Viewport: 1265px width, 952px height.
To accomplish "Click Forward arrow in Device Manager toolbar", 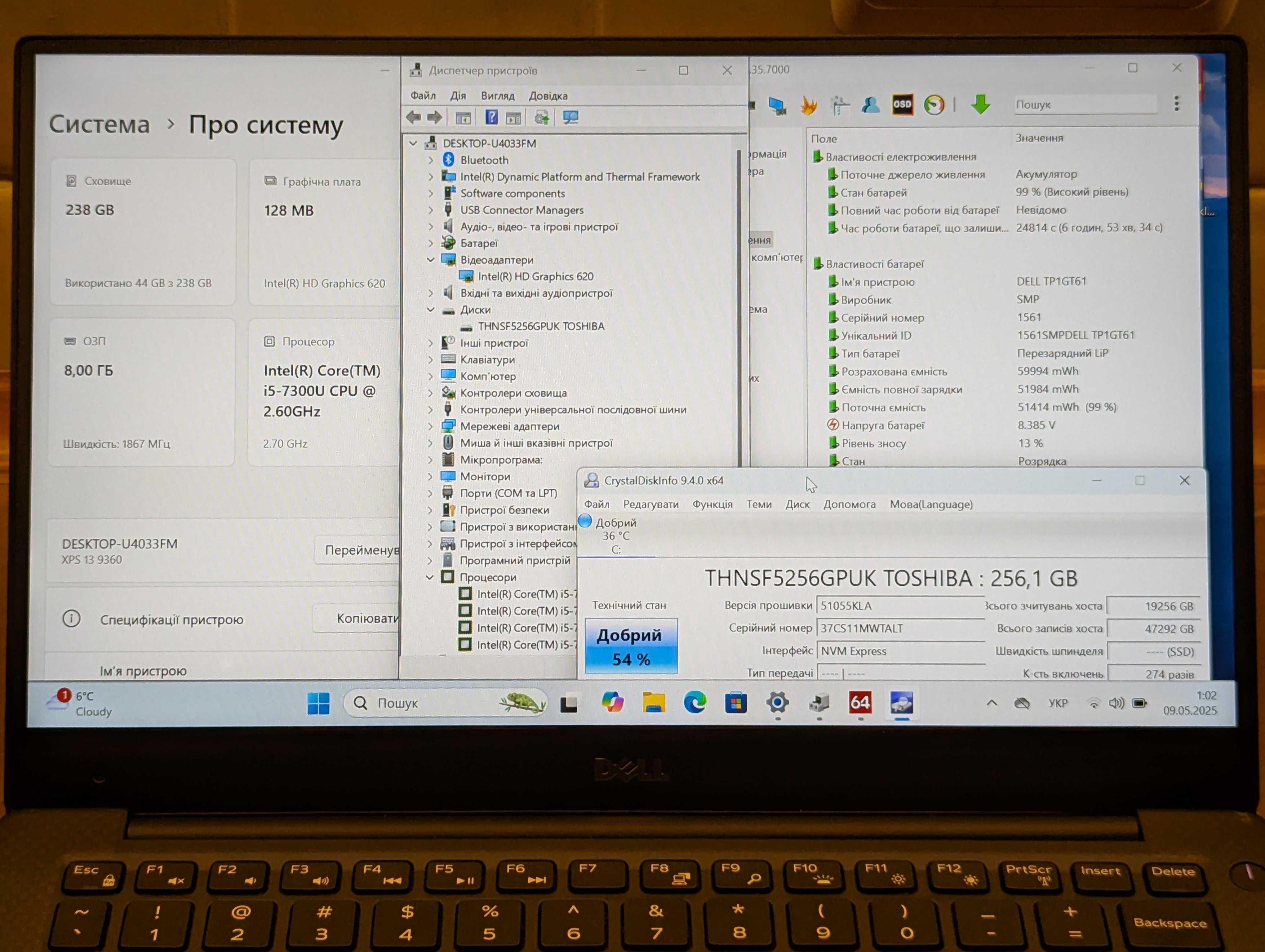I will point(435,118).
